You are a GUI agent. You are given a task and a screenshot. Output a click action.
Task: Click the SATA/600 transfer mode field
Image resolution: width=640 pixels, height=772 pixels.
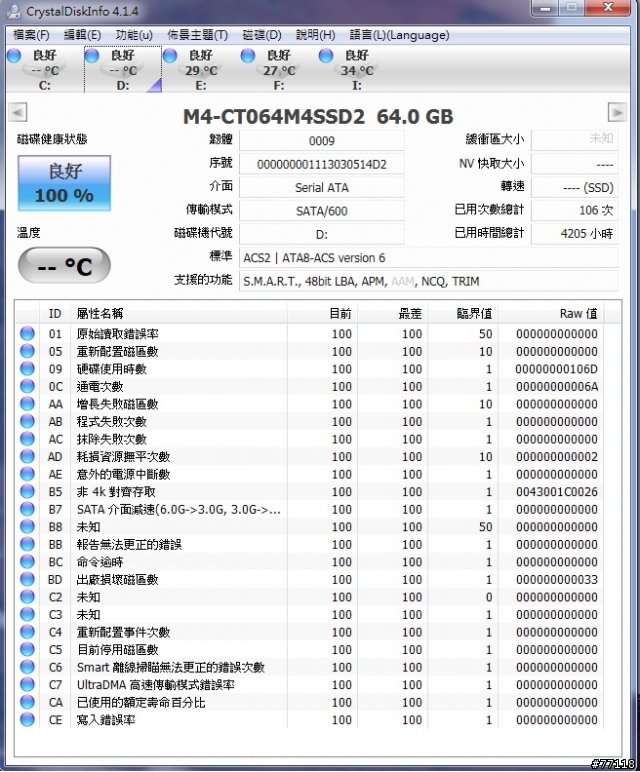(x=322, y=211)
